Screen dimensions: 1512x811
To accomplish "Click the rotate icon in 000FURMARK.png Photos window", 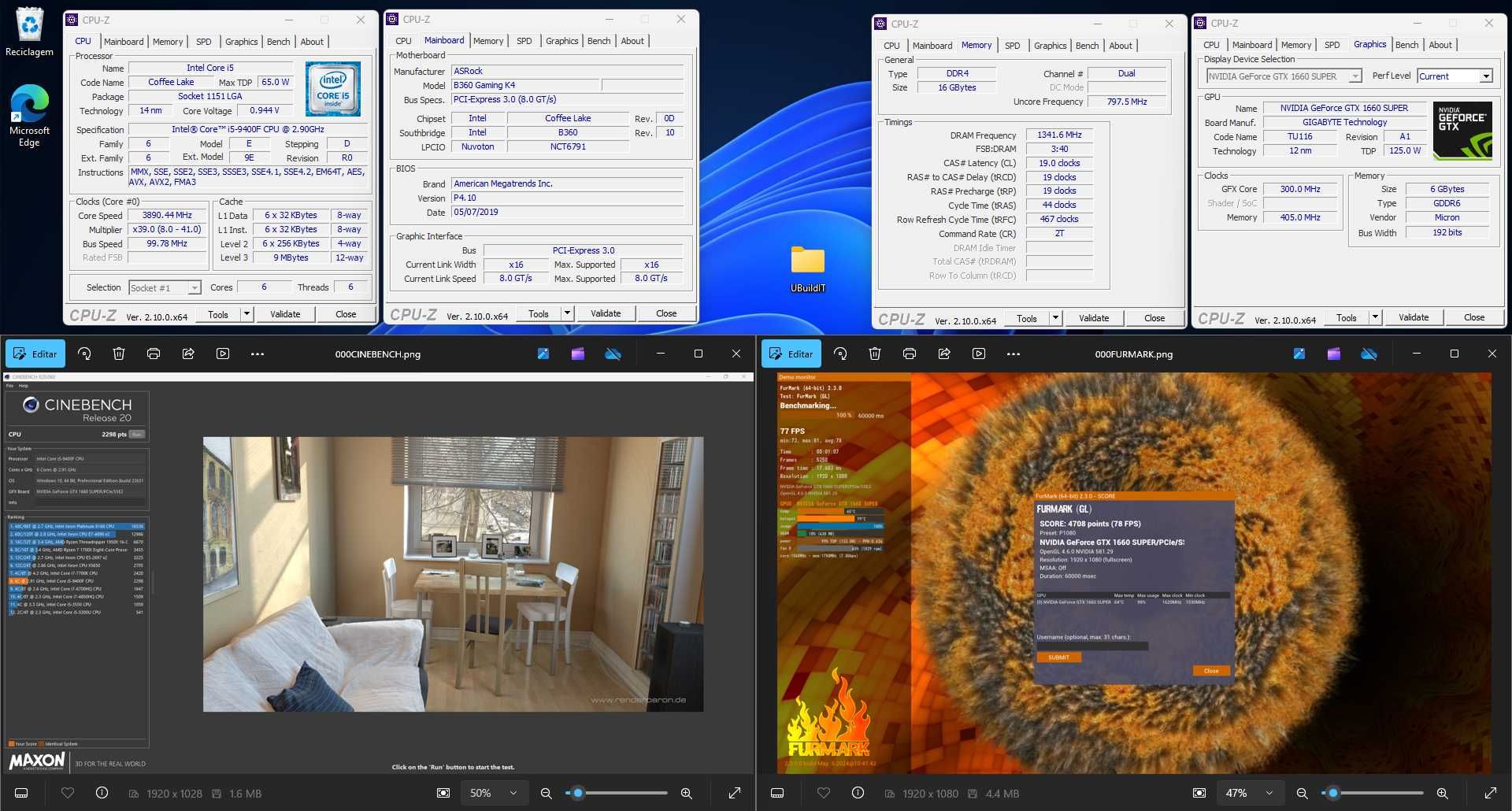I will tap(840, 354).
